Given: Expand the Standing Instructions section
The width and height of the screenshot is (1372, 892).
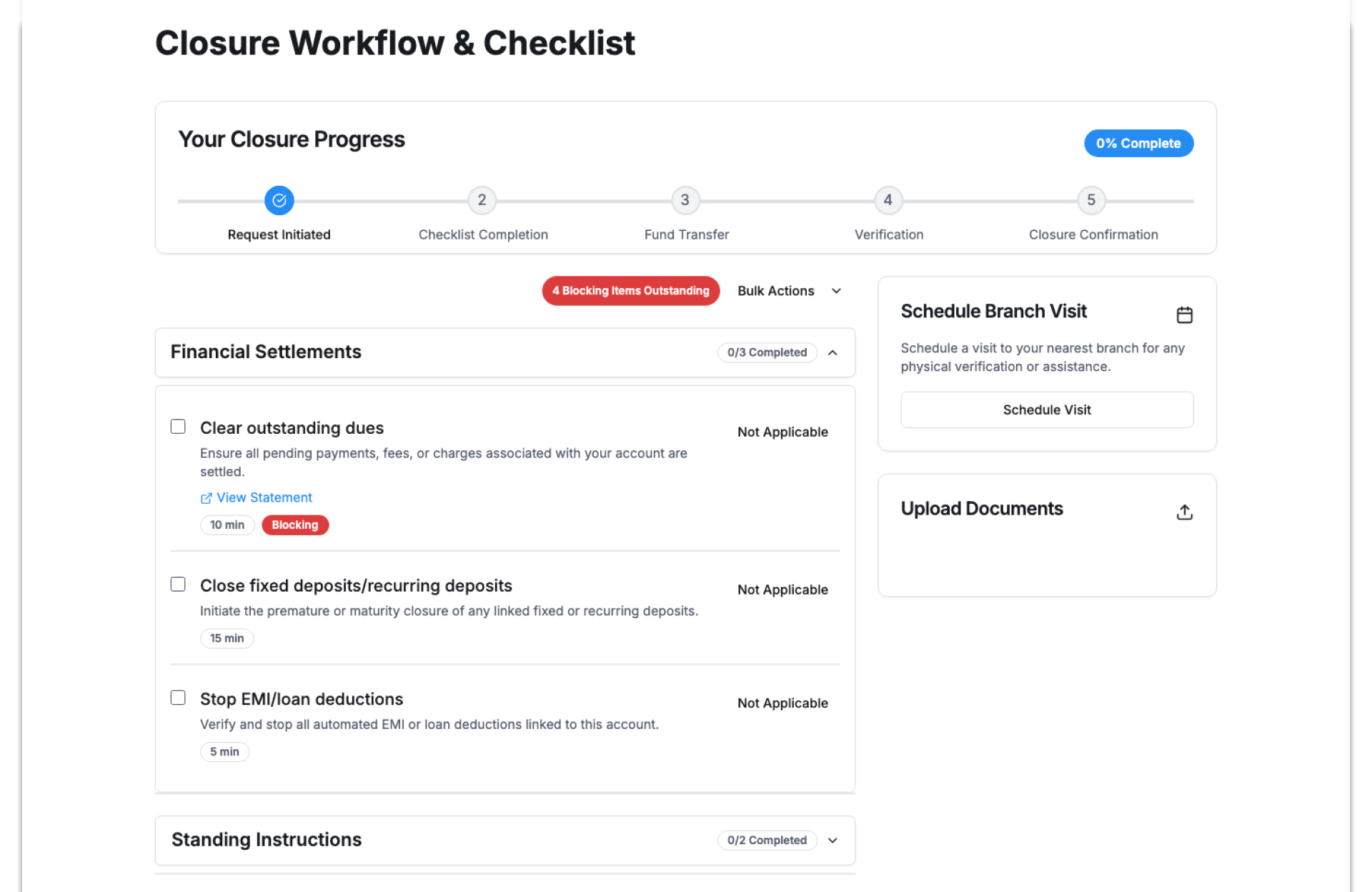Looking at the screenshot, I should coord(832,841).
